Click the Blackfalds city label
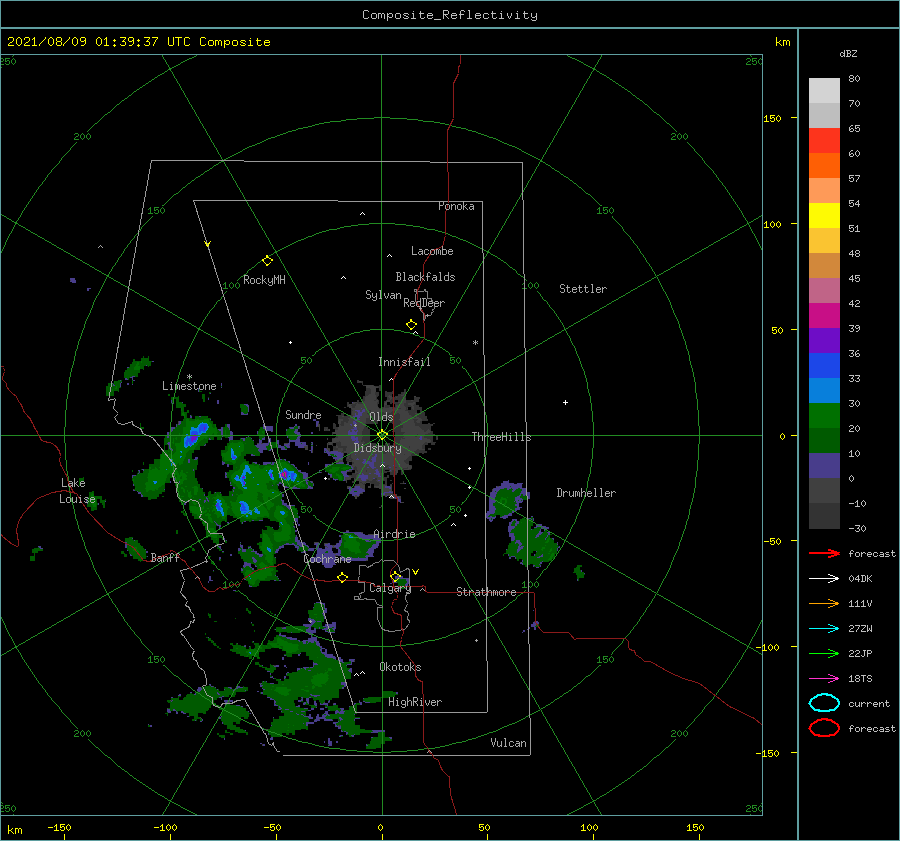The image size is (900, 841). point(425,277)
